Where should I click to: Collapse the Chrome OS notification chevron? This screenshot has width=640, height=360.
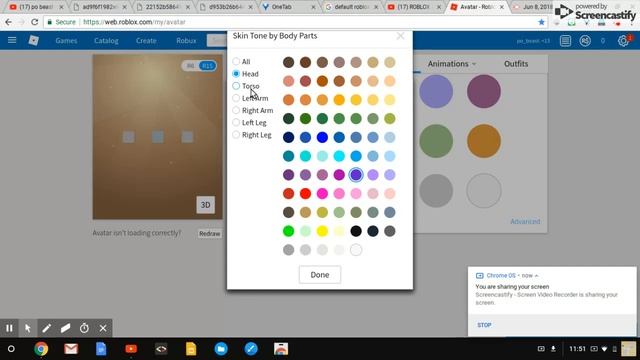[x=536, y=276]
